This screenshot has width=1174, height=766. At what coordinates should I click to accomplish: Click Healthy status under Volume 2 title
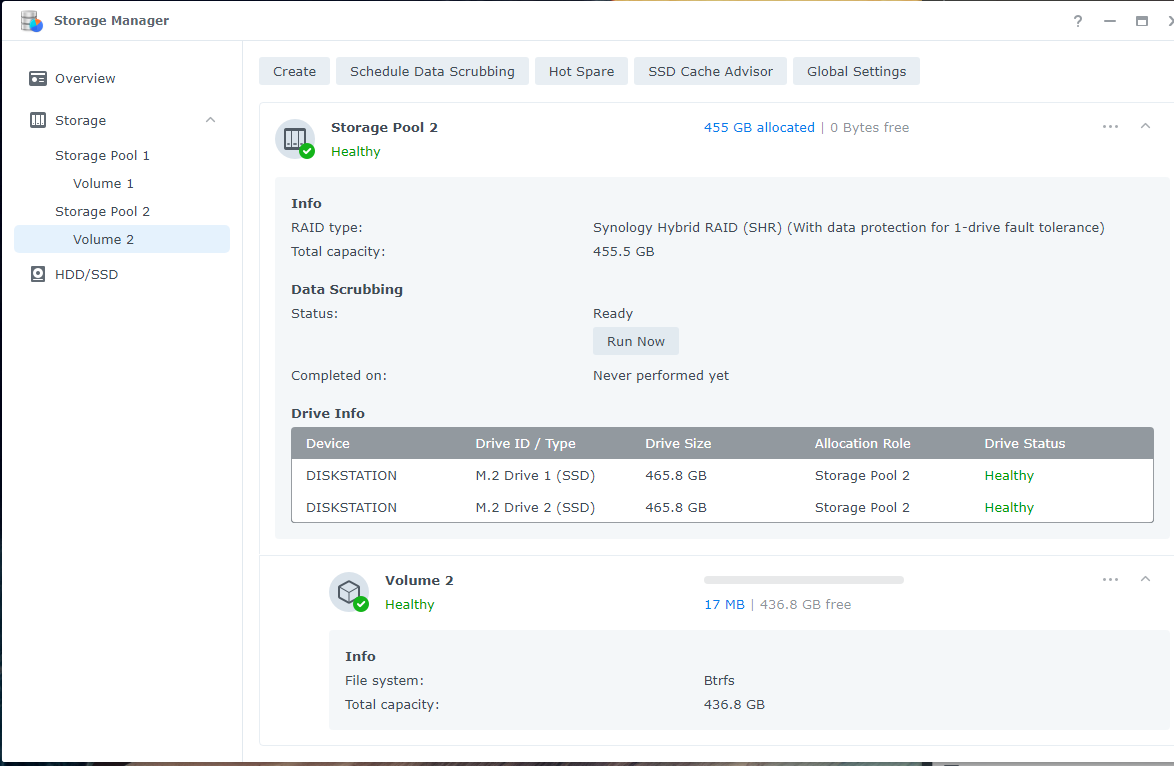pyautogui.click(x=410, y=605)
